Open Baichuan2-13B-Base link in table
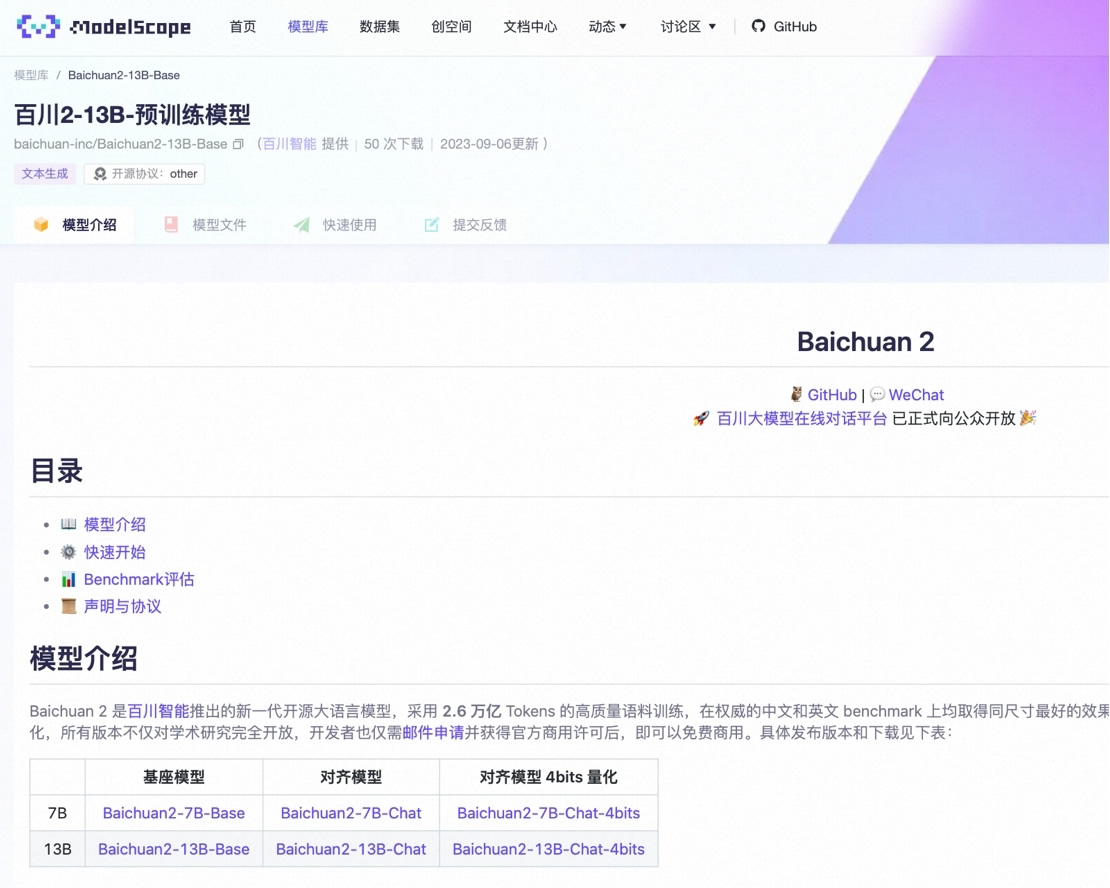Image resolution: width=1110 pixels, height=888 pixels. point(173,849)
